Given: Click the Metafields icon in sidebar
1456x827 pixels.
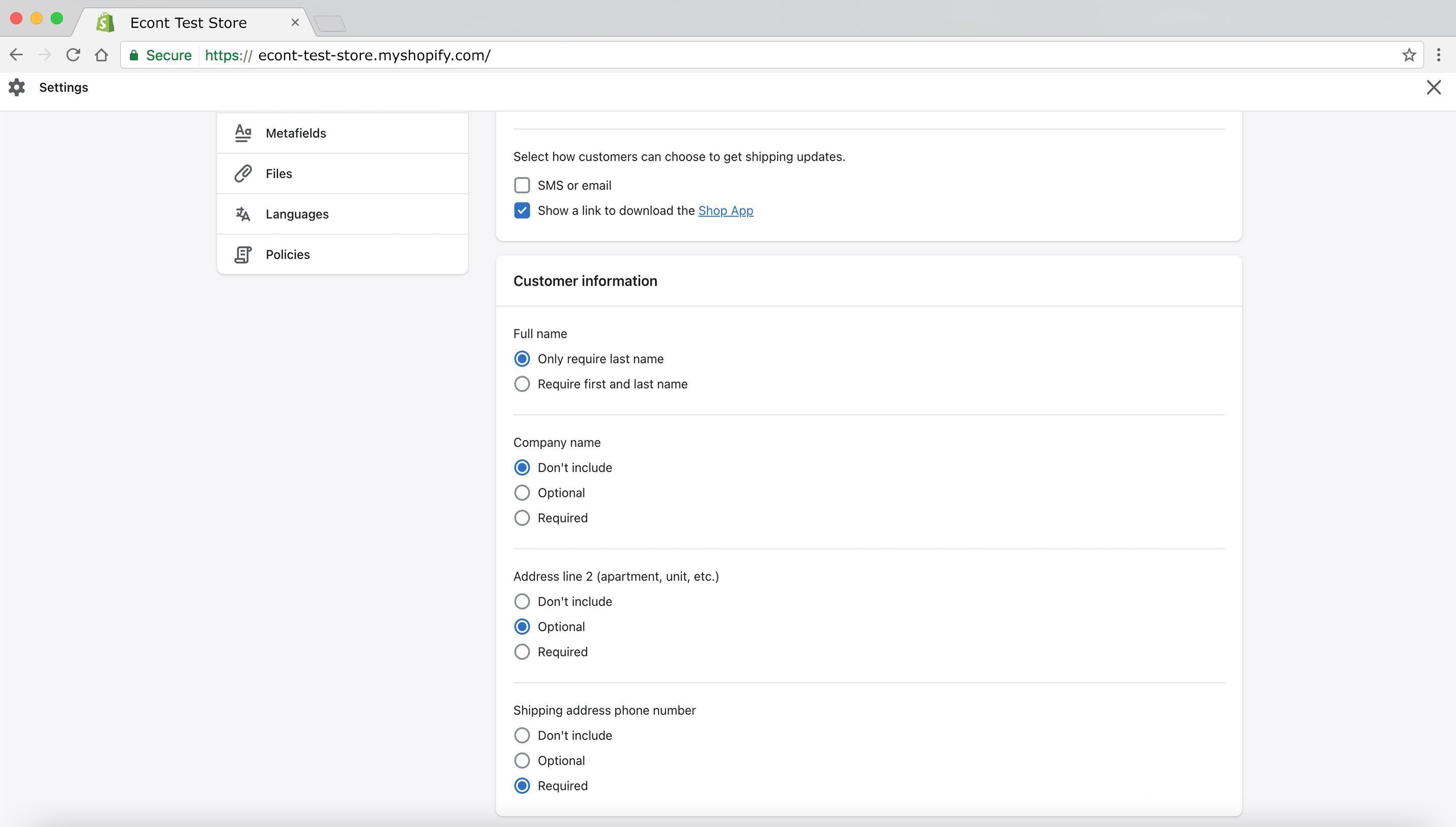Looking at the screenshot, I should pyautogui.click(x=242, y=133).
